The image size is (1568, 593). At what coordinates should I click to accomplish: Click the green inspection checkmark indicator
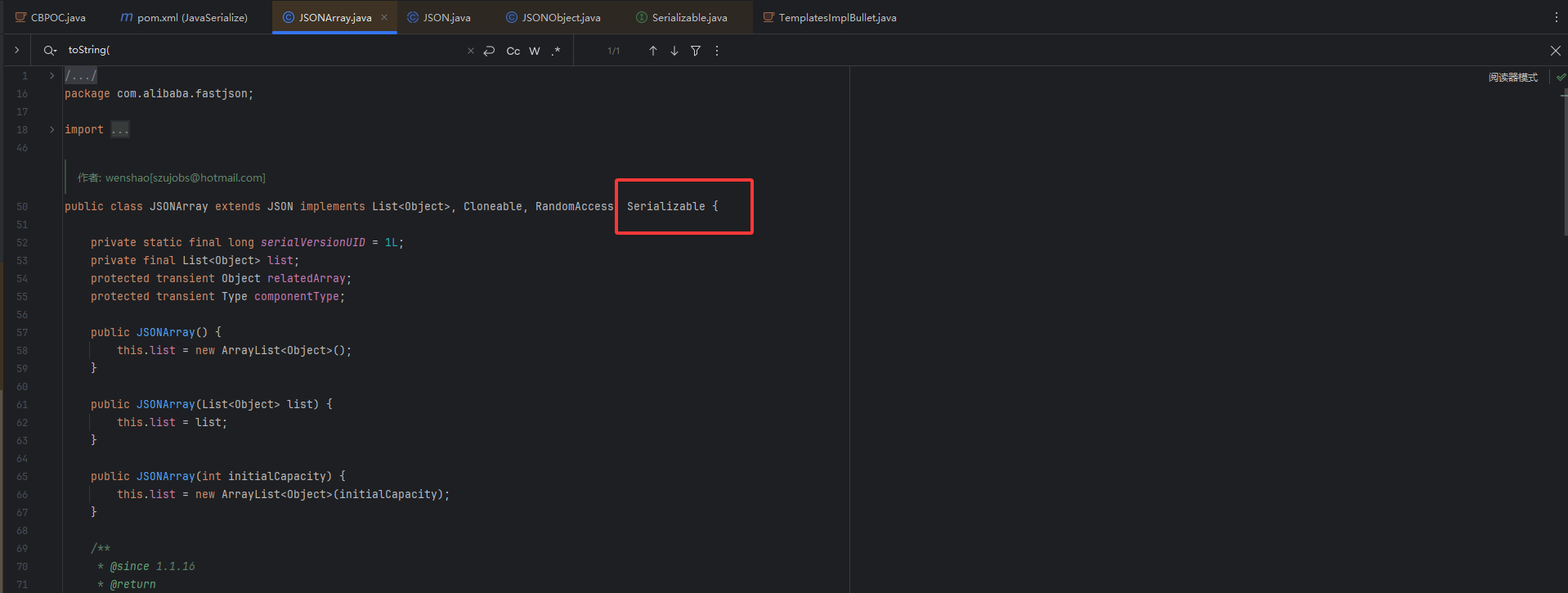pos(1561,77)
